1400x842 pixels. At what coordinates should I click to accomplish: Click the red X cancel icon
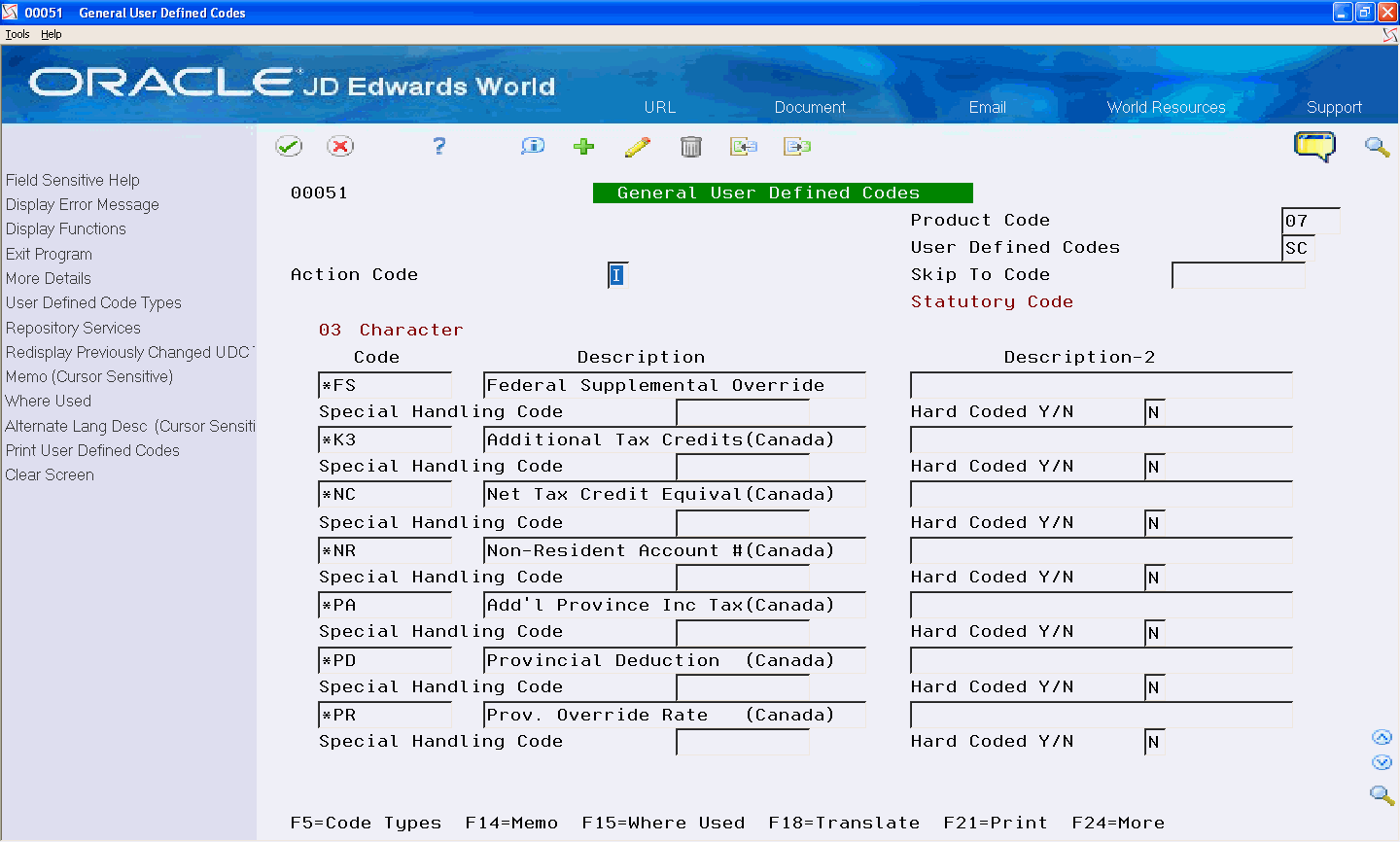point(338,146)
